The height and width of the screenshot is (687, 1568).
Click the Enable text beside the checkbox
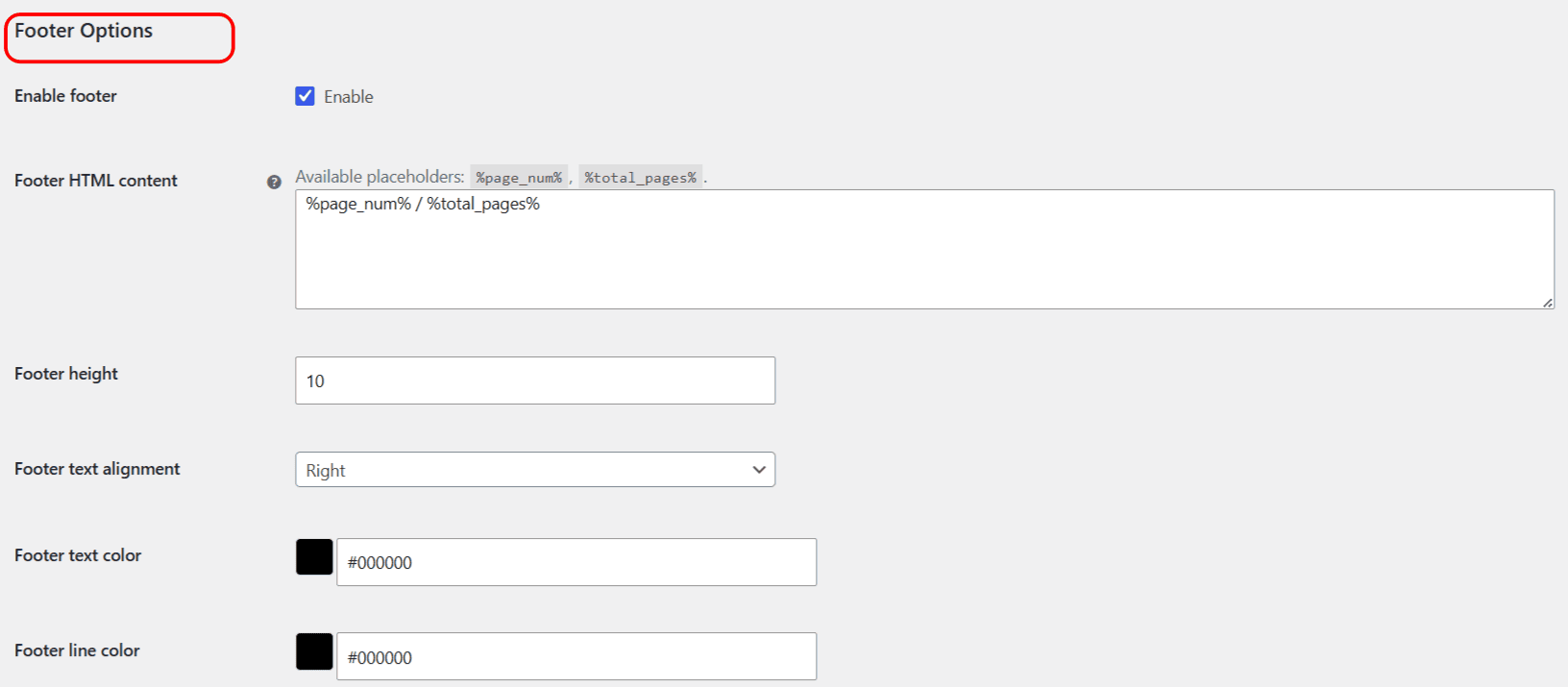349,97
